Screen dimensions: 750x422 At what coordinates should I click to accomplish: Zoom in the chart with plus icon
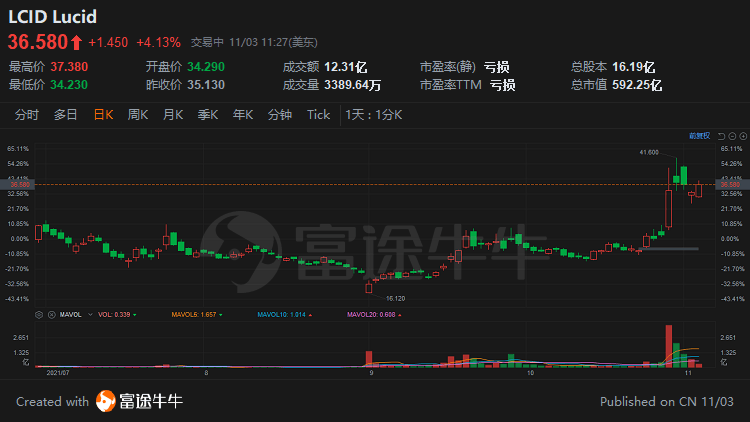[743, 136]
